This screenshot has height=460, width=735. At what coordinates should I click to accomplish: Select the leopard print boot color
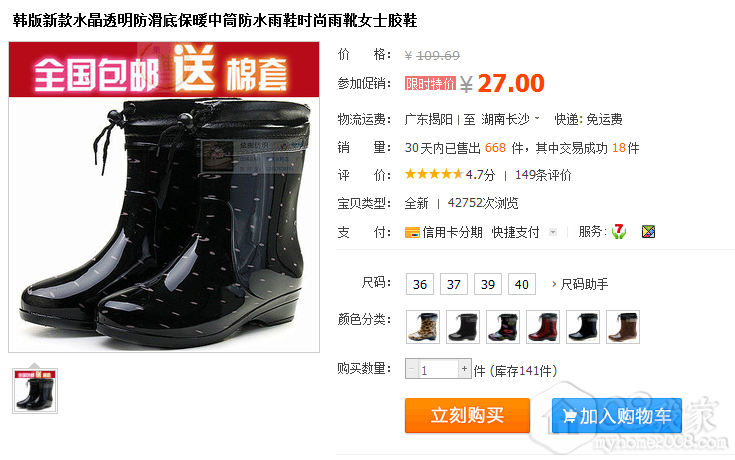click(x=422, y=327)
